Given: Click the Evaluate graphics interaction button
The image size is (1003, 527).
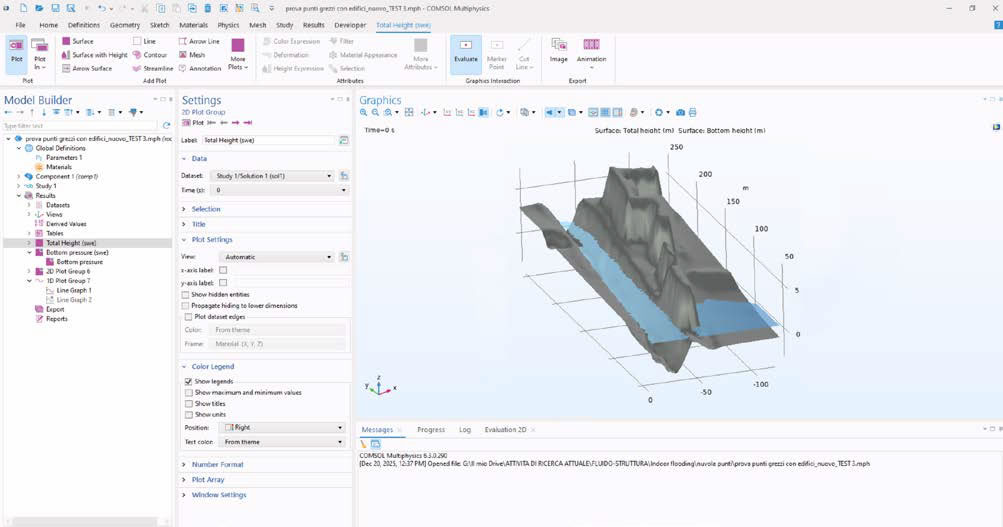Looking at the screenshot, I should (465, 50).
